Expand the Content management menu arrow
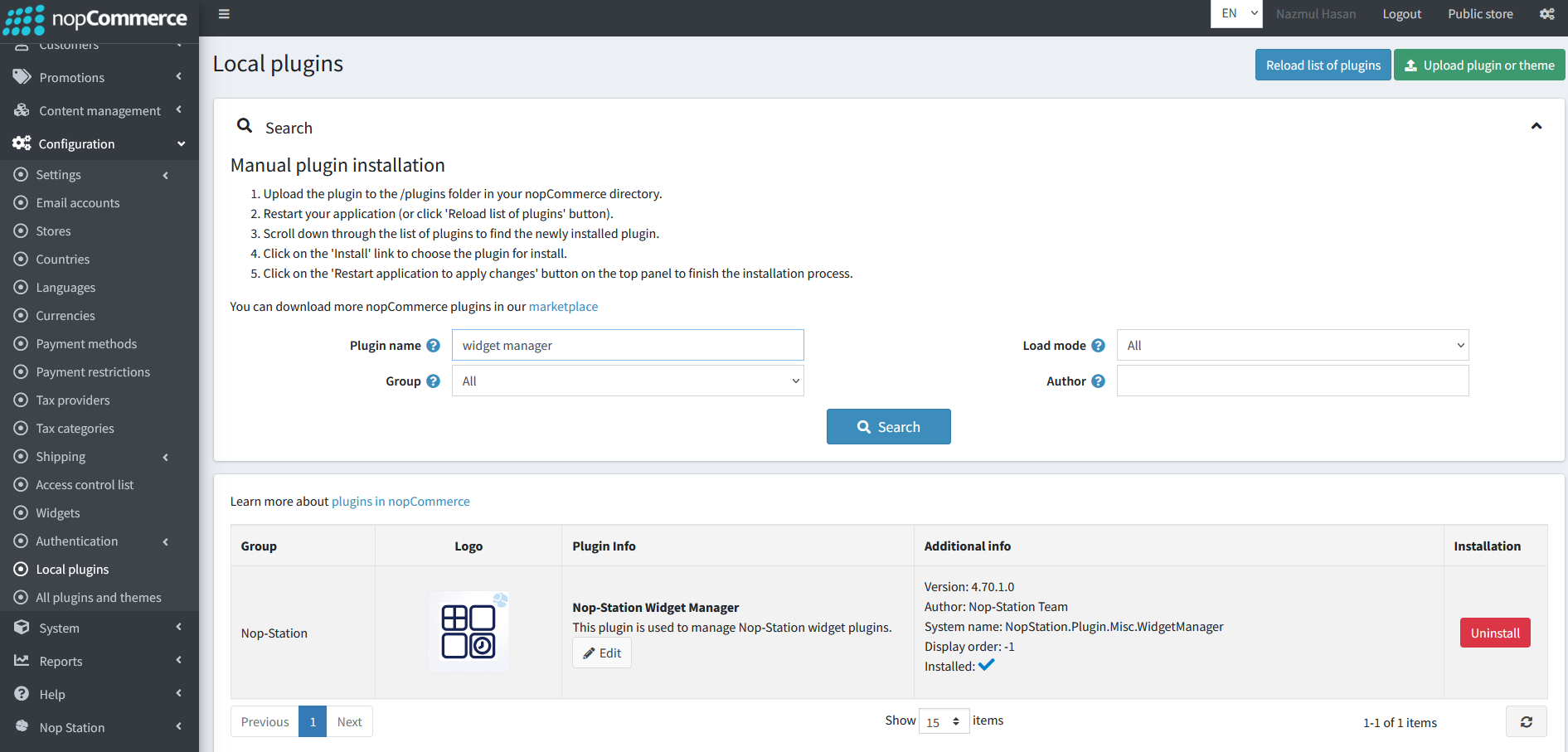The height and width of the screenshot is (752, 1568). coord(178,109)
